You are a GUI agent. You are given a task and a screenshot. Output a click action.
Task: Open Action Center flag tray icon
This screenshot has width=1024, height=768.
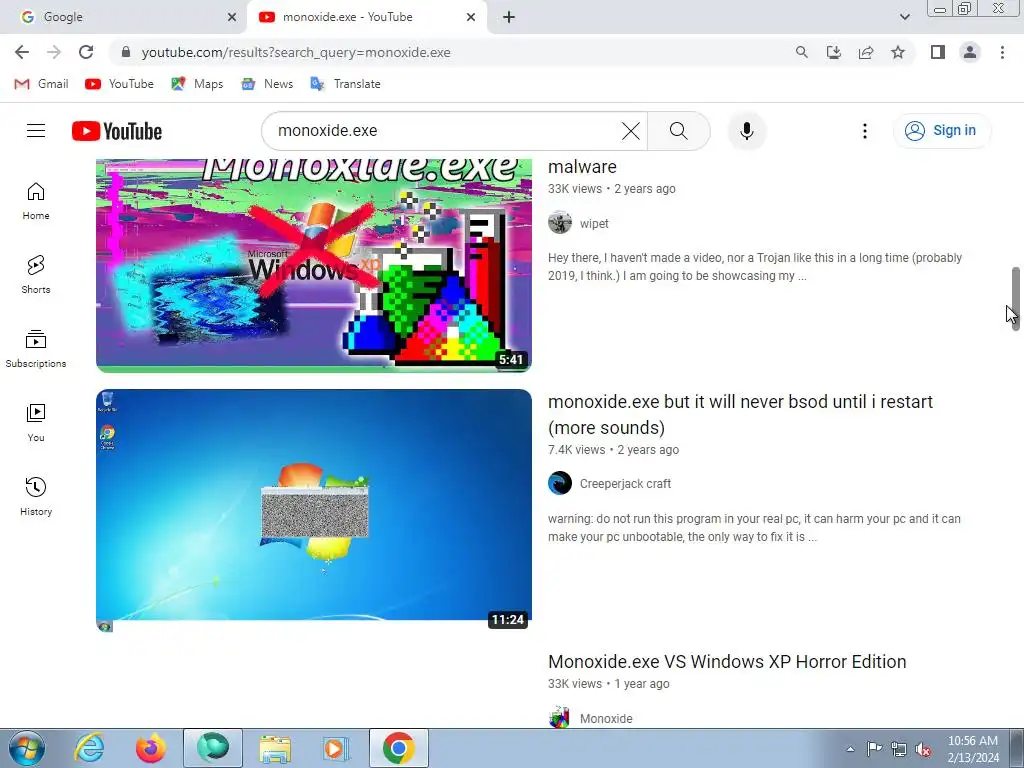[874, 749]
